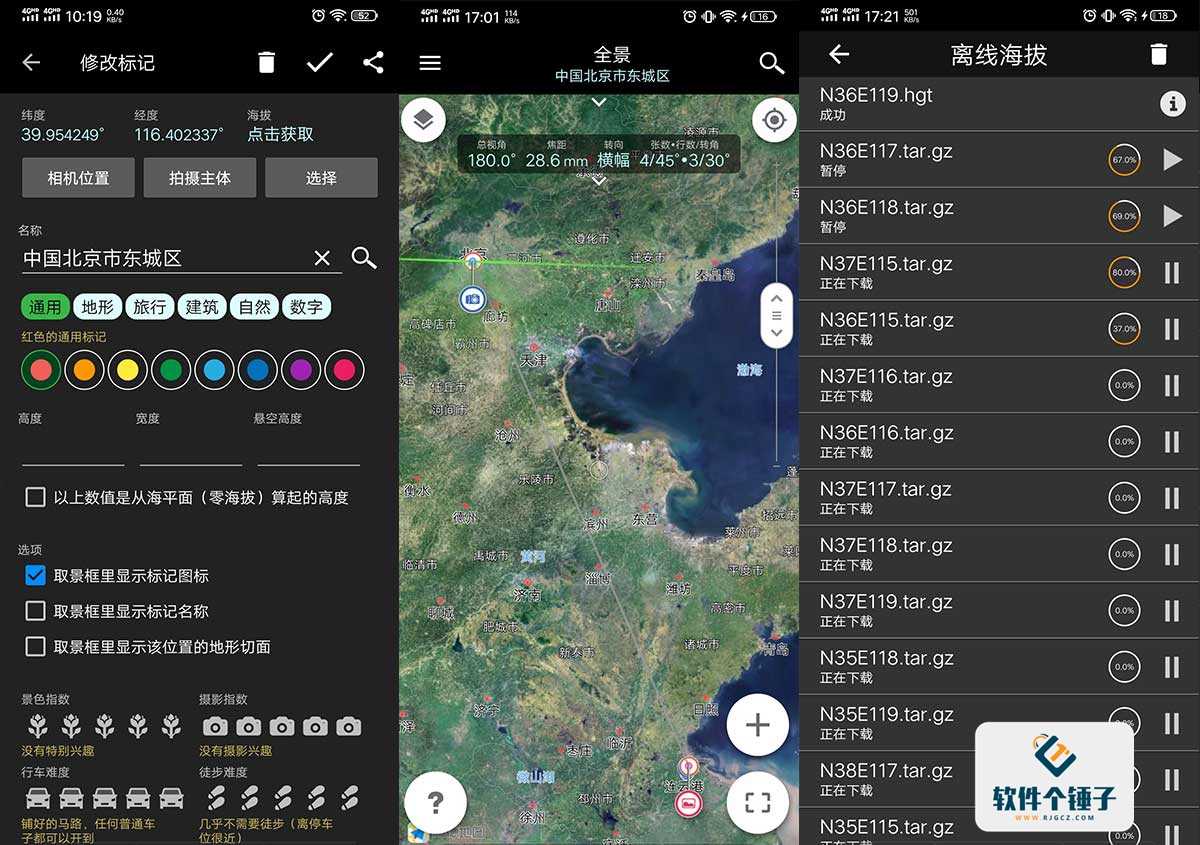1200x845 pixels.
Task: Tap the bottom chevron under the camera parameters bar
Action: pos(598,182)
